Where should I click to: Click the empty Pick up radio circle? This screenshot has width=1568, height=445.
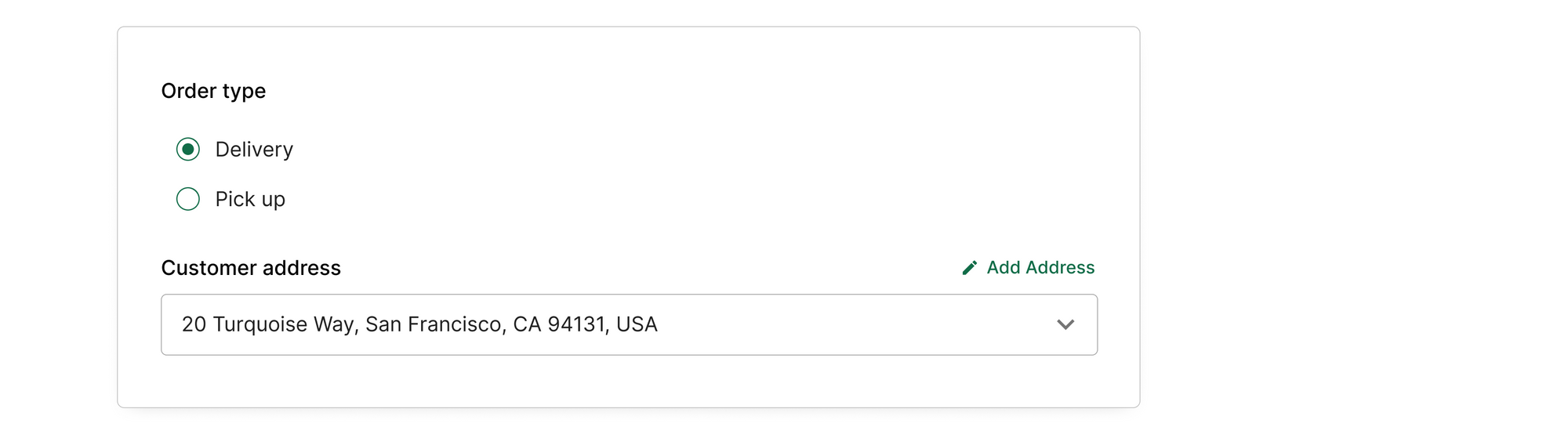pyautogui.click(x=188, y=199)
